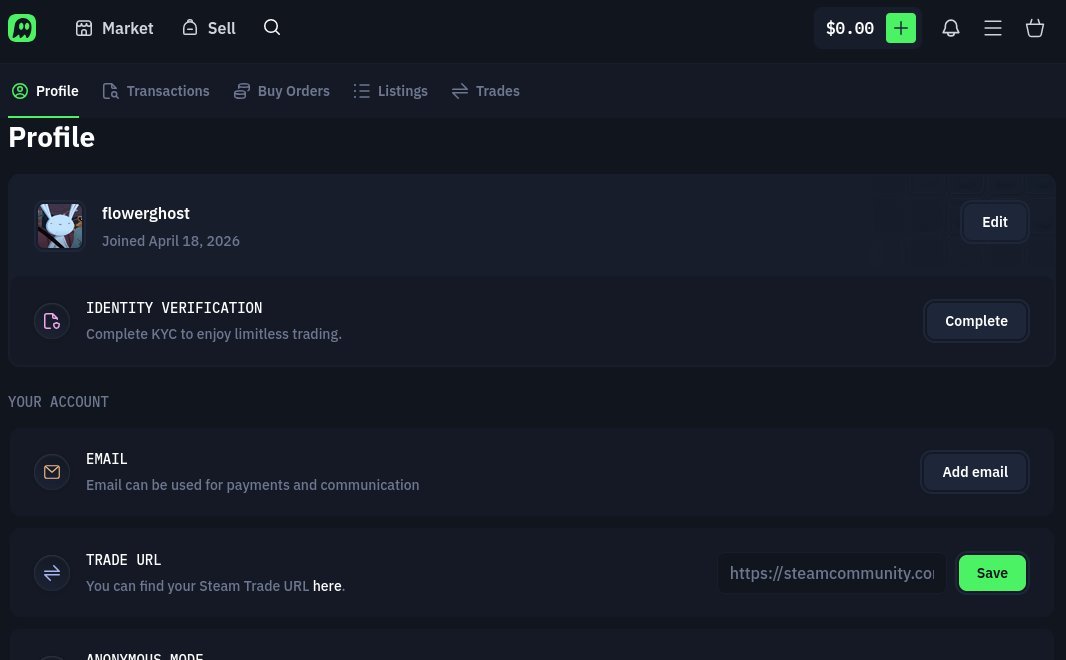Click the 'IDENTITY VERIFICATION' label
The image size is (1066, 660).
point(174,308)
